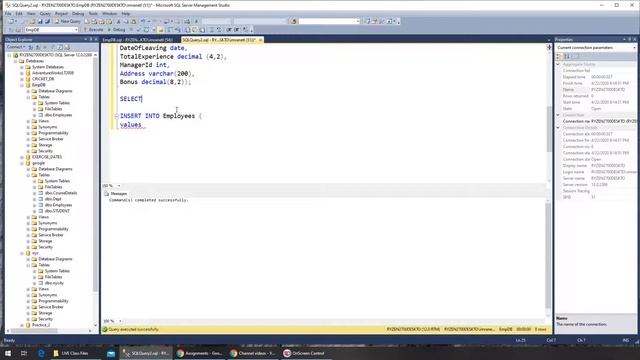The height and width of the screenshot is (360, 640).
Task: Close the Properties panel
Action: tap(635, 40)
